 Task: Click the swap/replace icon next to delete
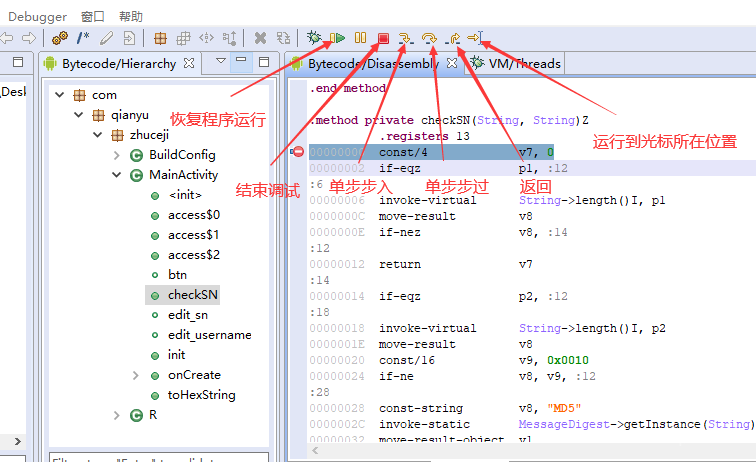click(284, 38)
